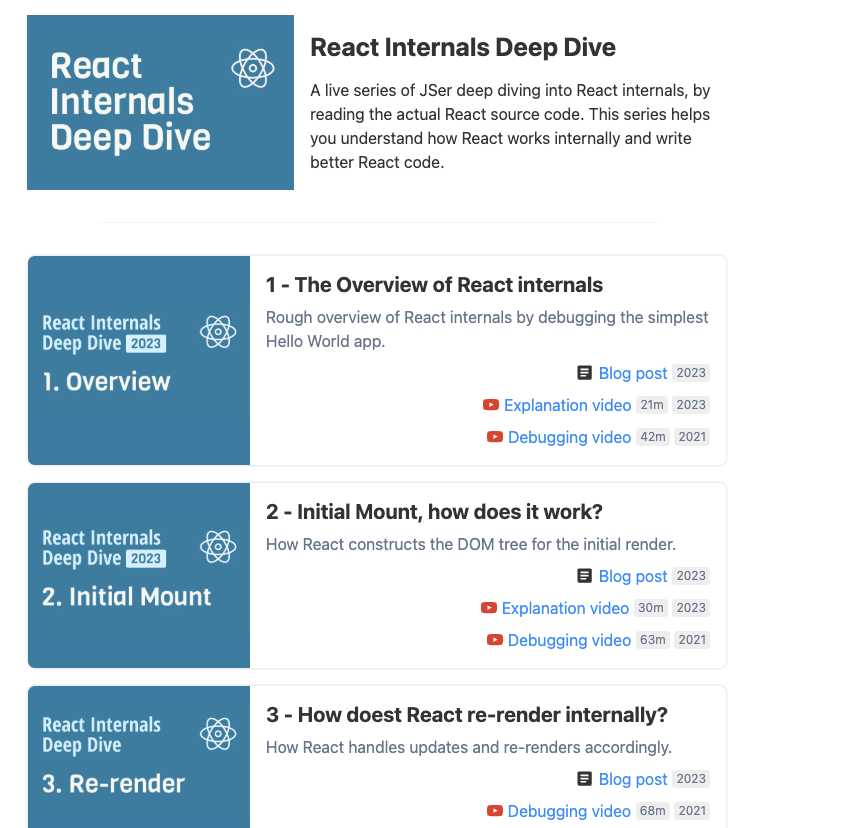Open Blog post link for Initial Mount
841x828 pixels.
632,576
